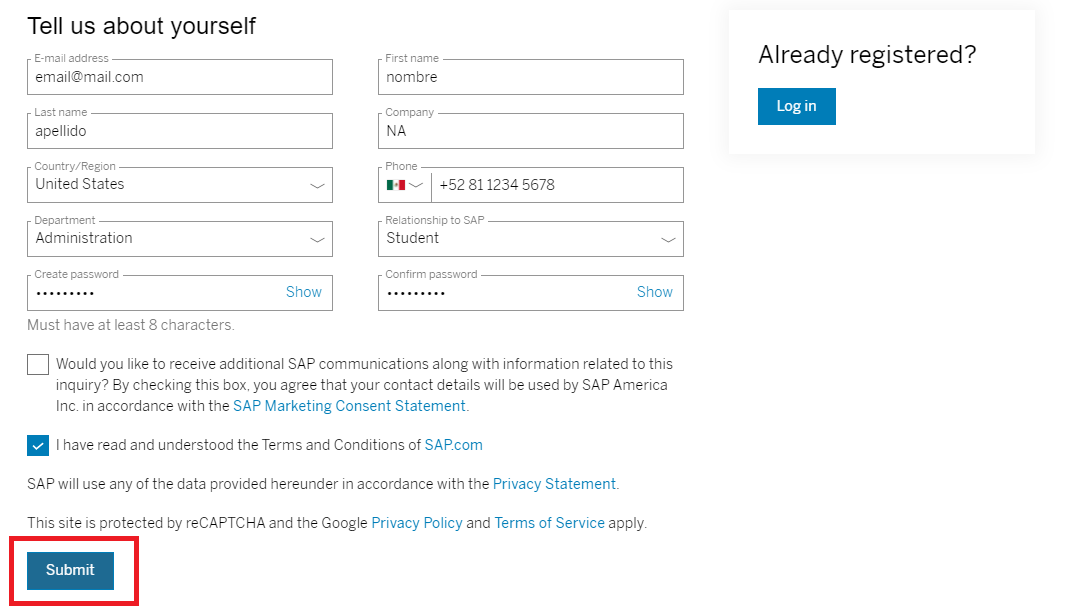
Task: Open the Country/Region dropdown
Action: coord(180,185)
